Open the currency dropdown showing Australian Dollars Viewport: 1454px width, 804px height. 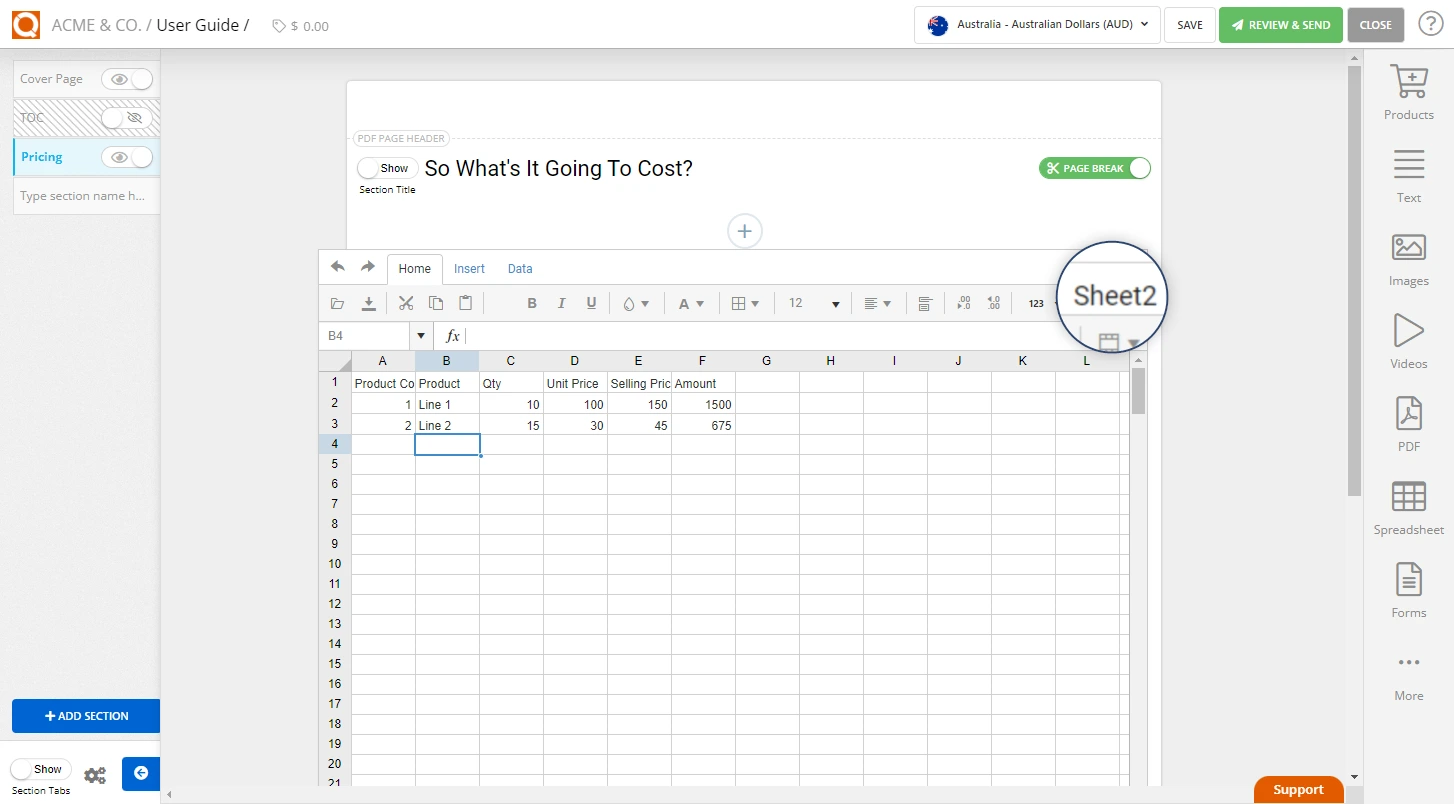point(1036,25)
